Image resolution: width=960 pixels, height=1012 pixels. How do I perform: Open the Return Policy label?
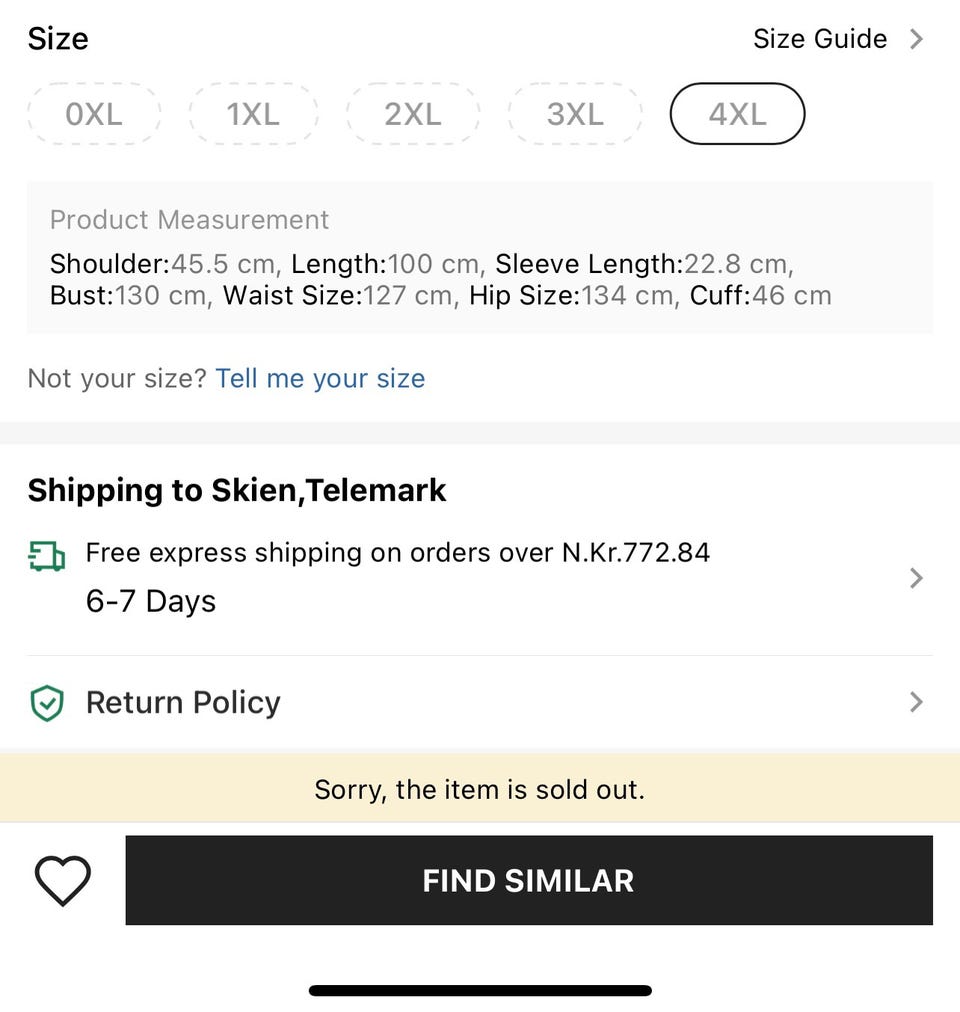(x=183, y=702)
